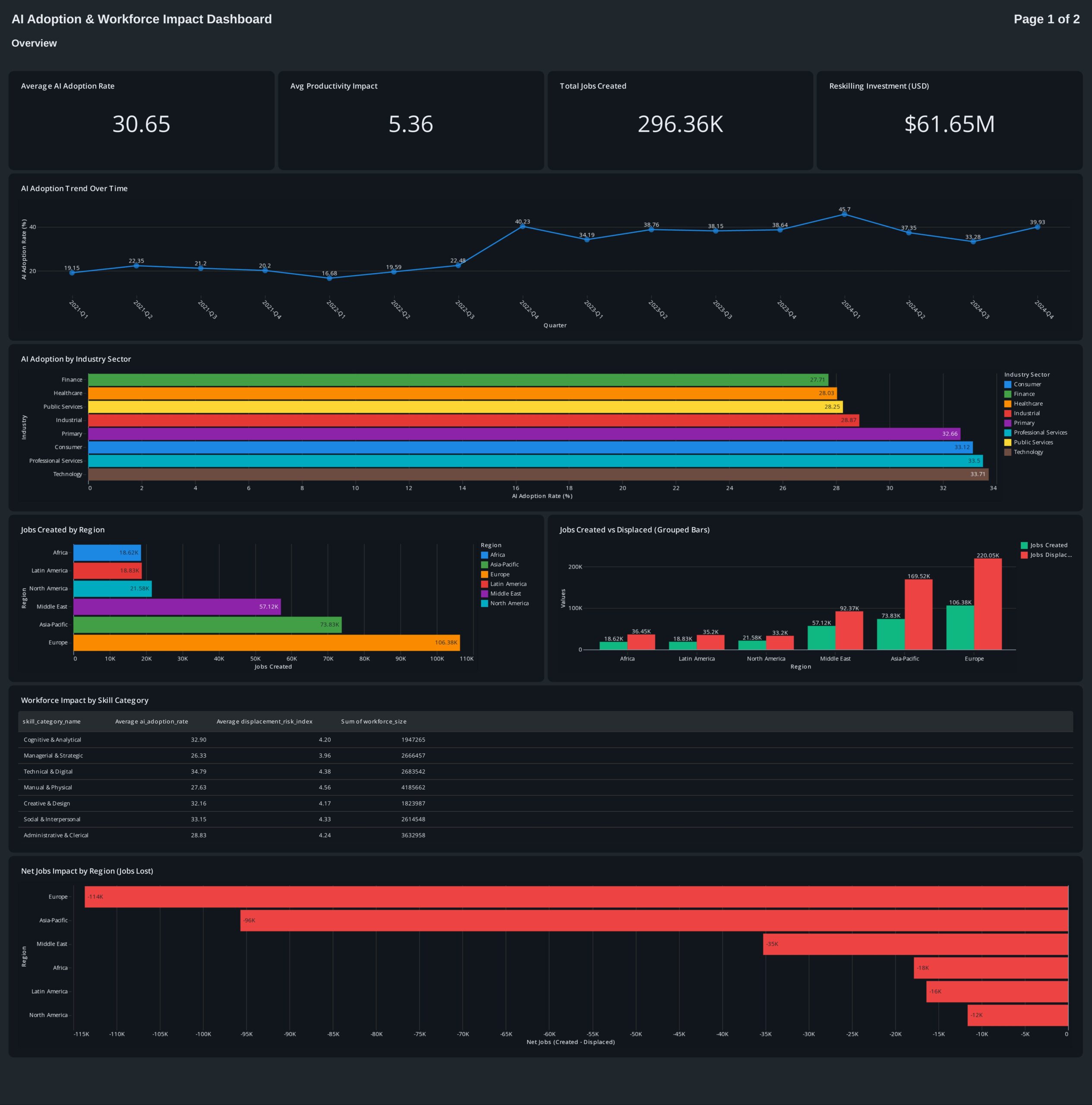Click the Total Jobs Created value 296.36K
1092x1105 pixels.
click(x=680, y=124)
